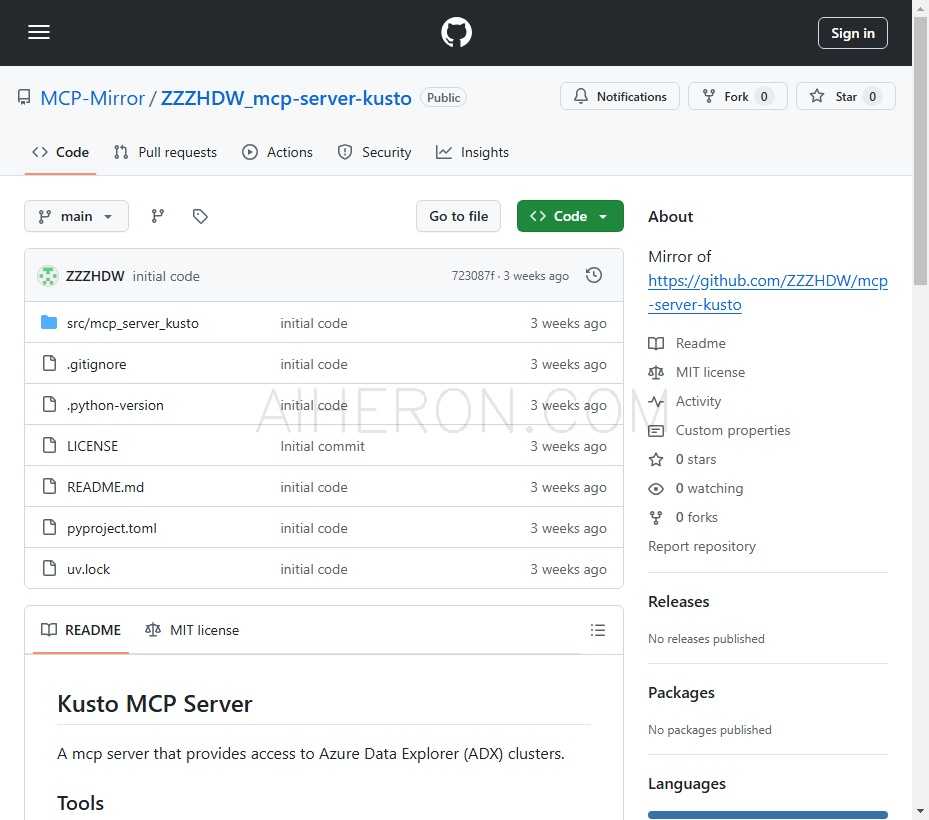
Task: Open the 0 watching link
Action: 709,488
